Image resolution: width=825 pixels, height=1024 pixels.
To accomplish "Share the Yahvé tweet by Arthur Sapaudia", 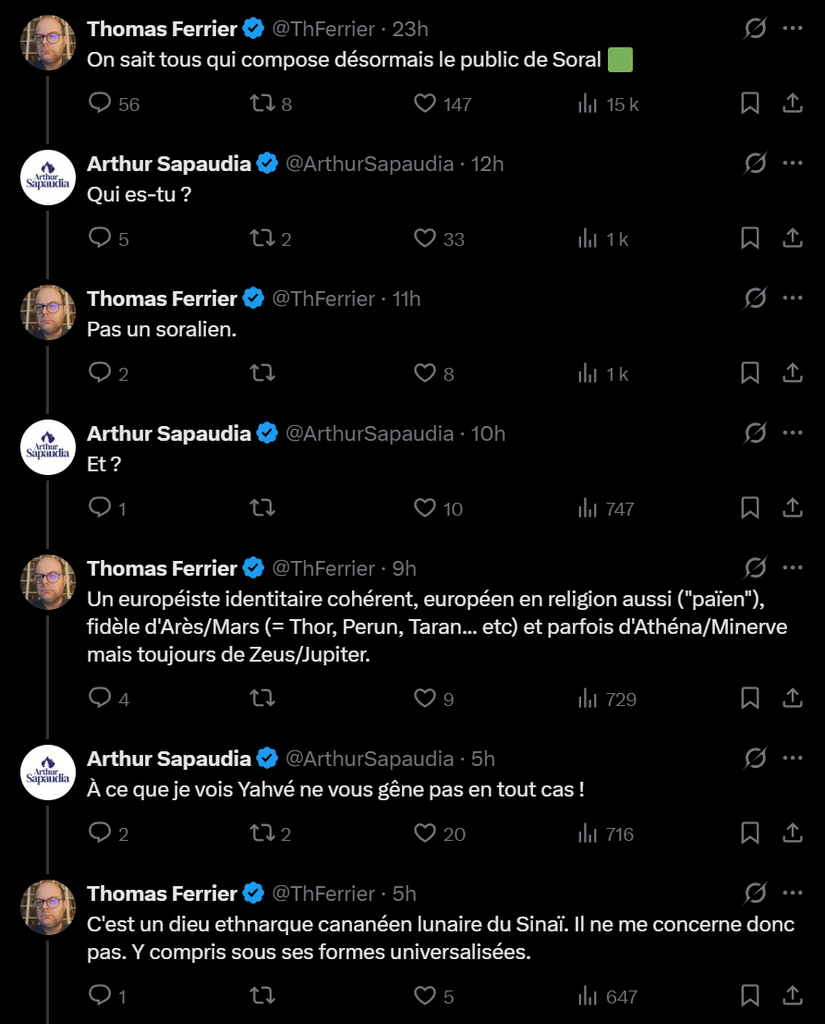I will point(791,833).
